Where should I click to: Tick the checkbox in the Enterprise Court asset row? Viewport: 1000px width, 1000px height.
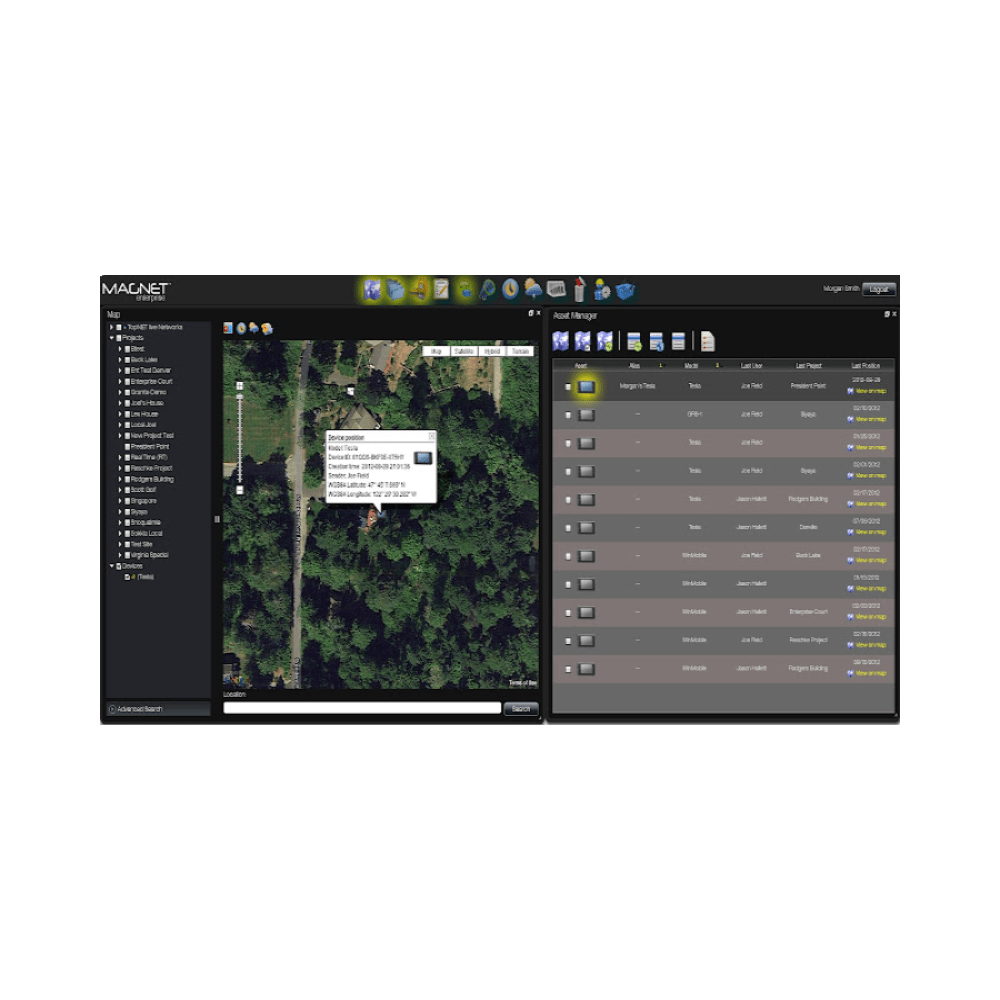coord(568,613)
